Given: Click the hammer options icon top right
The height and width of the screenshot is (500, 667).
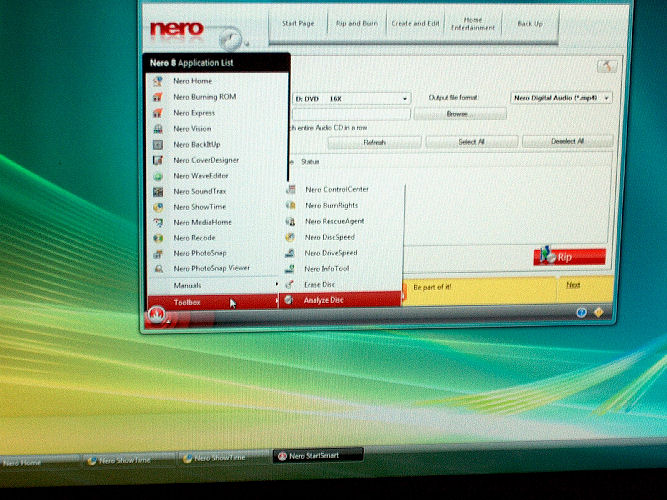Looking at the screenshot, I should click(x=607, y=67).
